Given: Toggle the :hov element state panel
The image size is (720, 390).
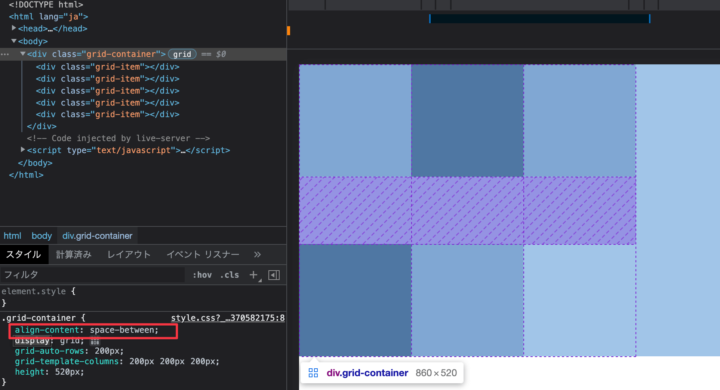Looking at the screenshot, I should (202, 275).
